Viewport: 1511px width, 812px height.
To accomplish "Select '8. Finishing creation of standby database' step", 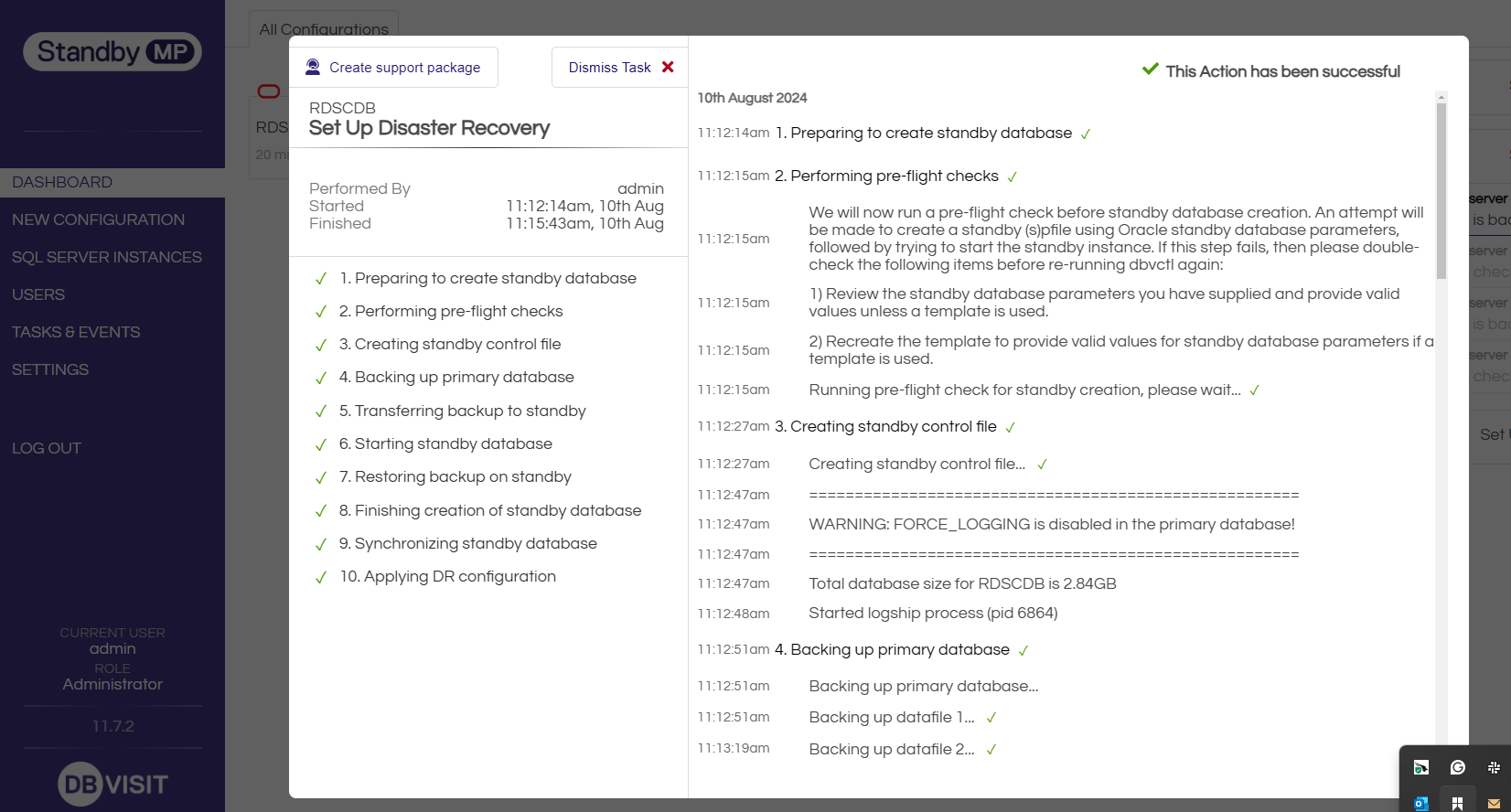I will pyautogui.click(x=490, y=510).
